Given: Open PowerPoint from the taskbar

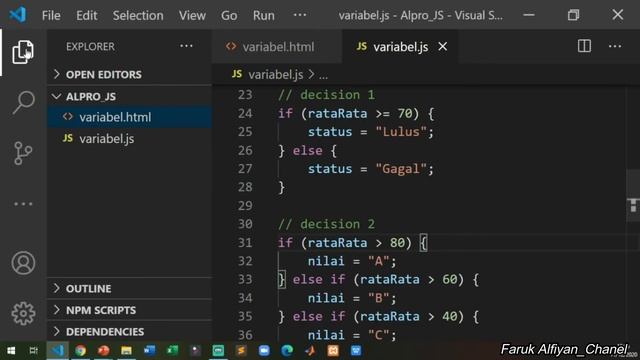Looking at the screenshot, I should tap(103, 351).
